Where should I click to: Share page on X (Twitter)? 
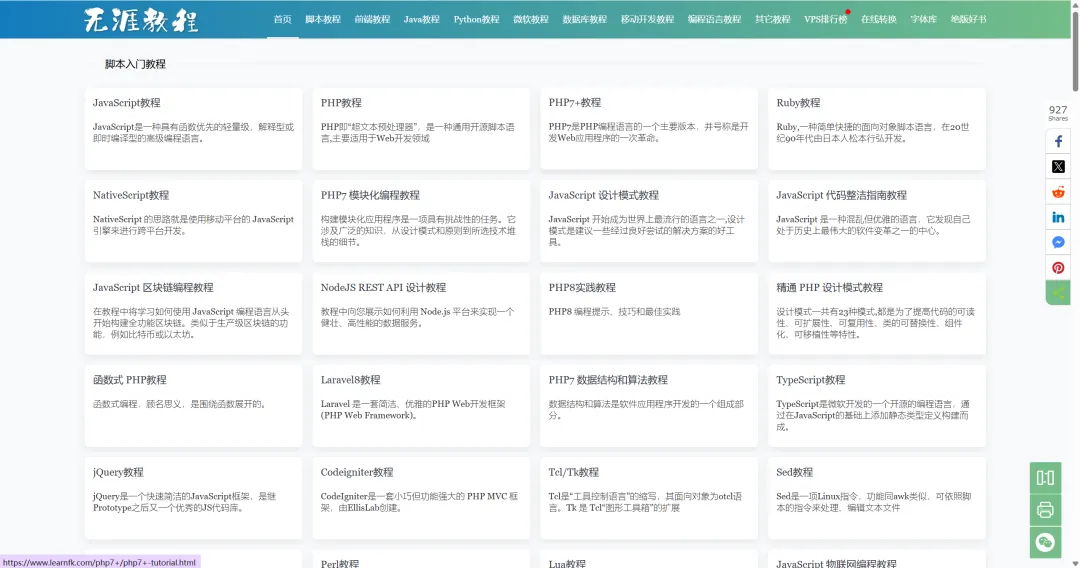pyautogui.click(x=1058, y=167)
